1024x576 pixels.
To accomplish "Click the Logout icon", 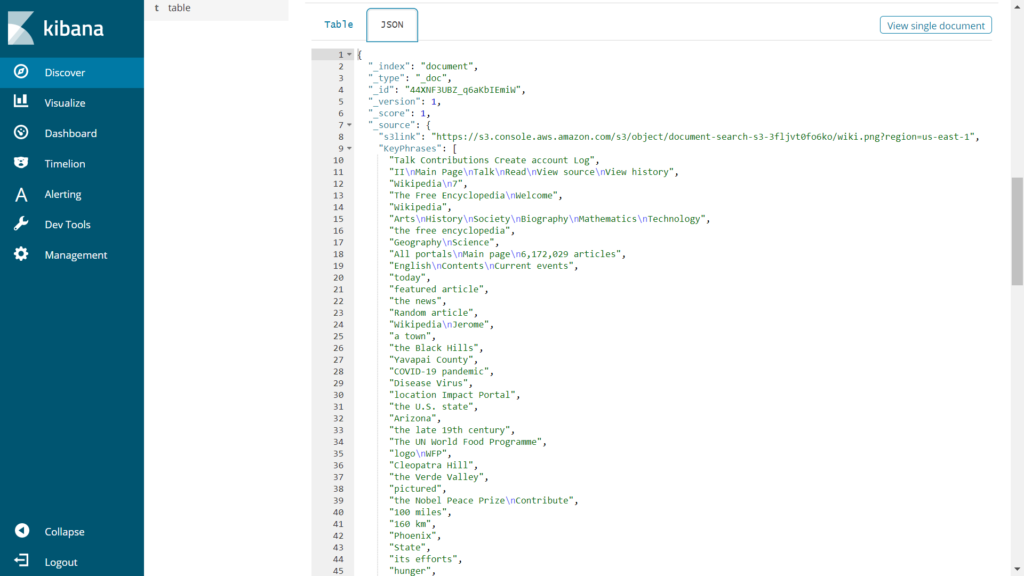I will (x=21, y=562).
